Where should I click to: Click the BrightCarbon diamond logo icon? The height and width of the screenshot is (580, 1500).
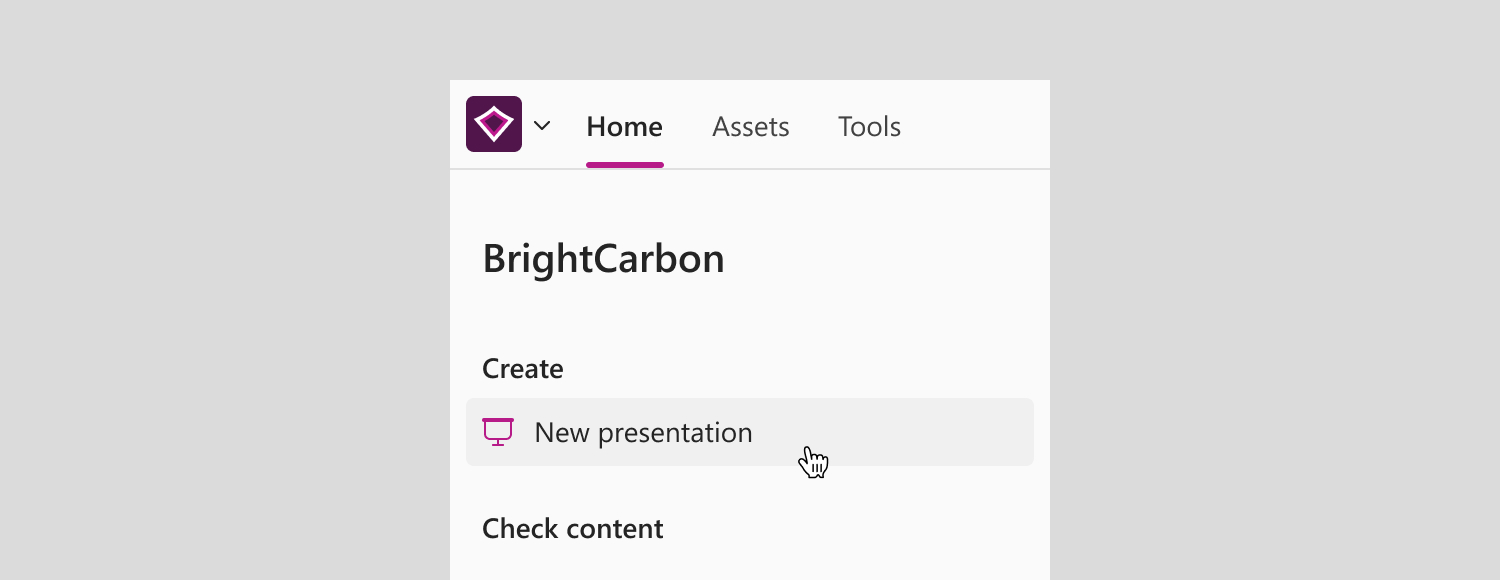pyautogui.click(x=494, y=124)
